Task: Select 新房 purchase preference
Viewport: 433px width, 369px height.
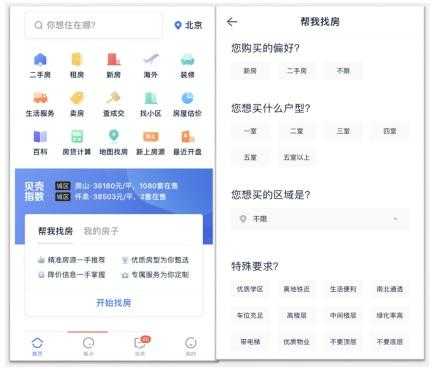Action: click(250, 71)
